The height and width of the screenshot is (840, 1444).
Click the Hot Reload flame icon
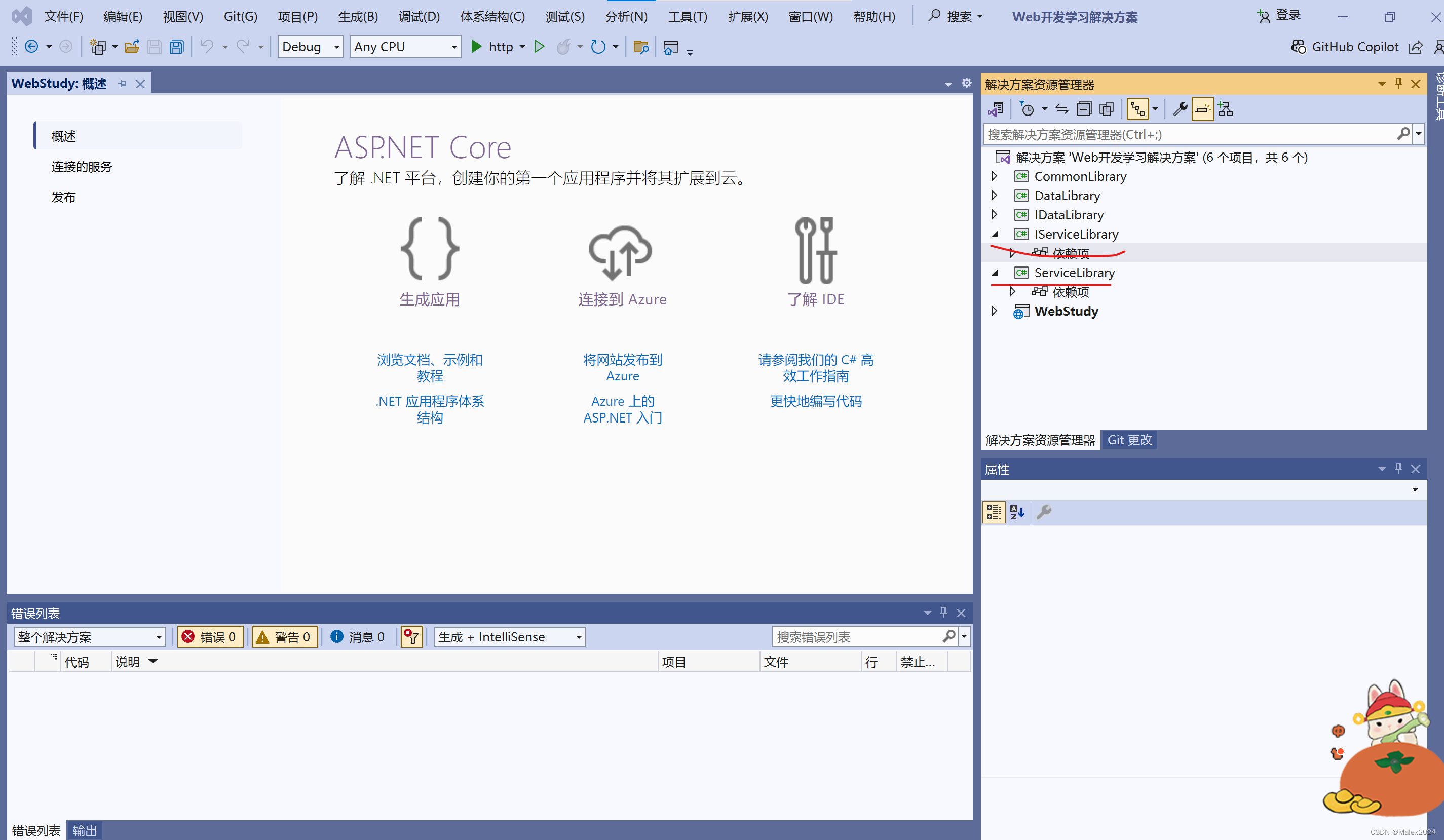[x=564, y=47]
